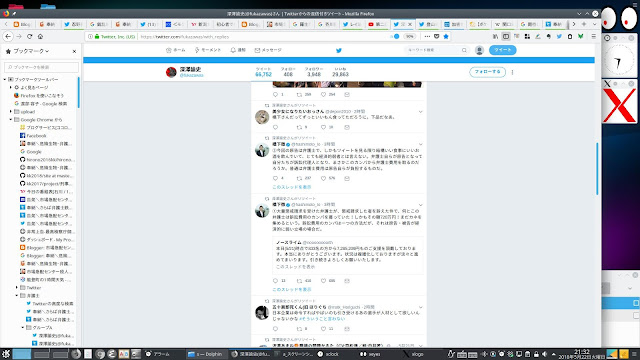The height and width of the screenshot is (360, 640).
Task: Open new tab with plus button
Action: 584,24
